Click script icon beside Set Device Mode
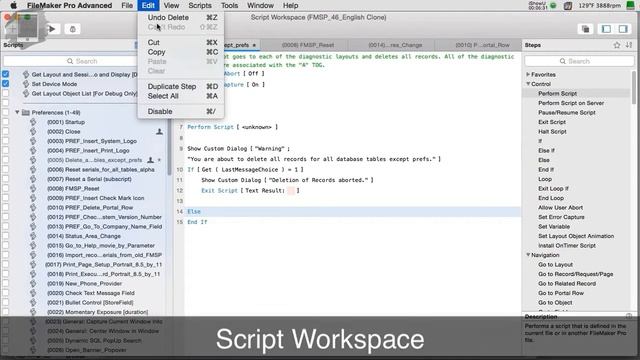The image size is (640, 360). pos(26,84)
